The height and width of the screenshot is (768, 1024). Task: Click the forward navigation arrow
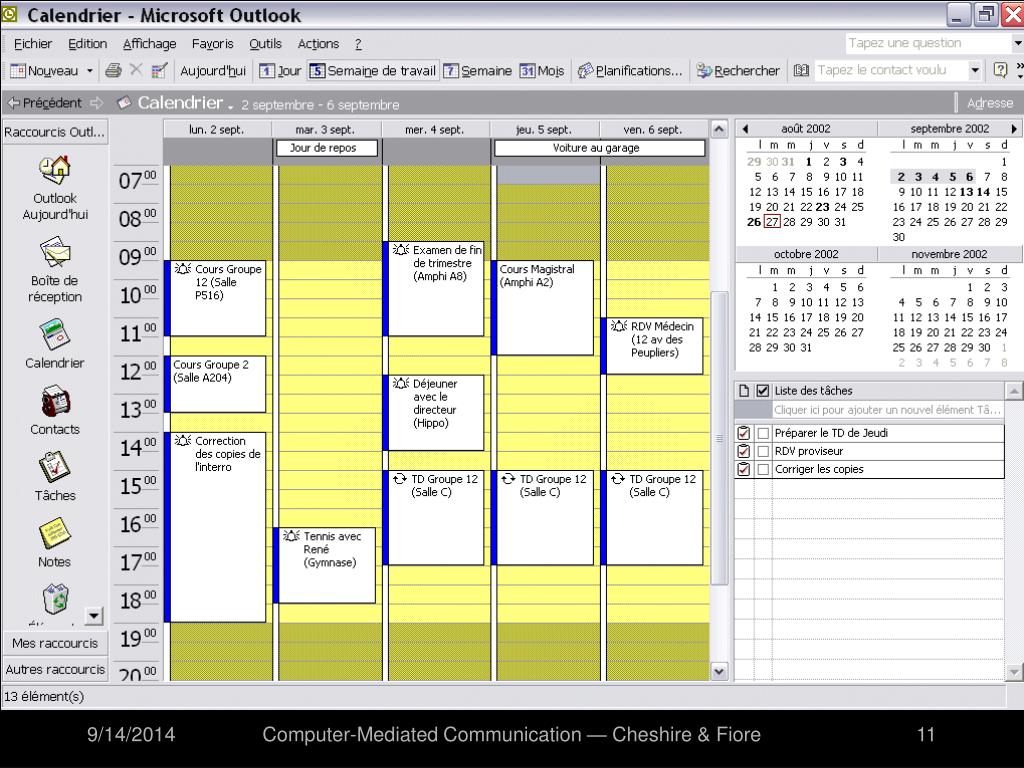97,103
